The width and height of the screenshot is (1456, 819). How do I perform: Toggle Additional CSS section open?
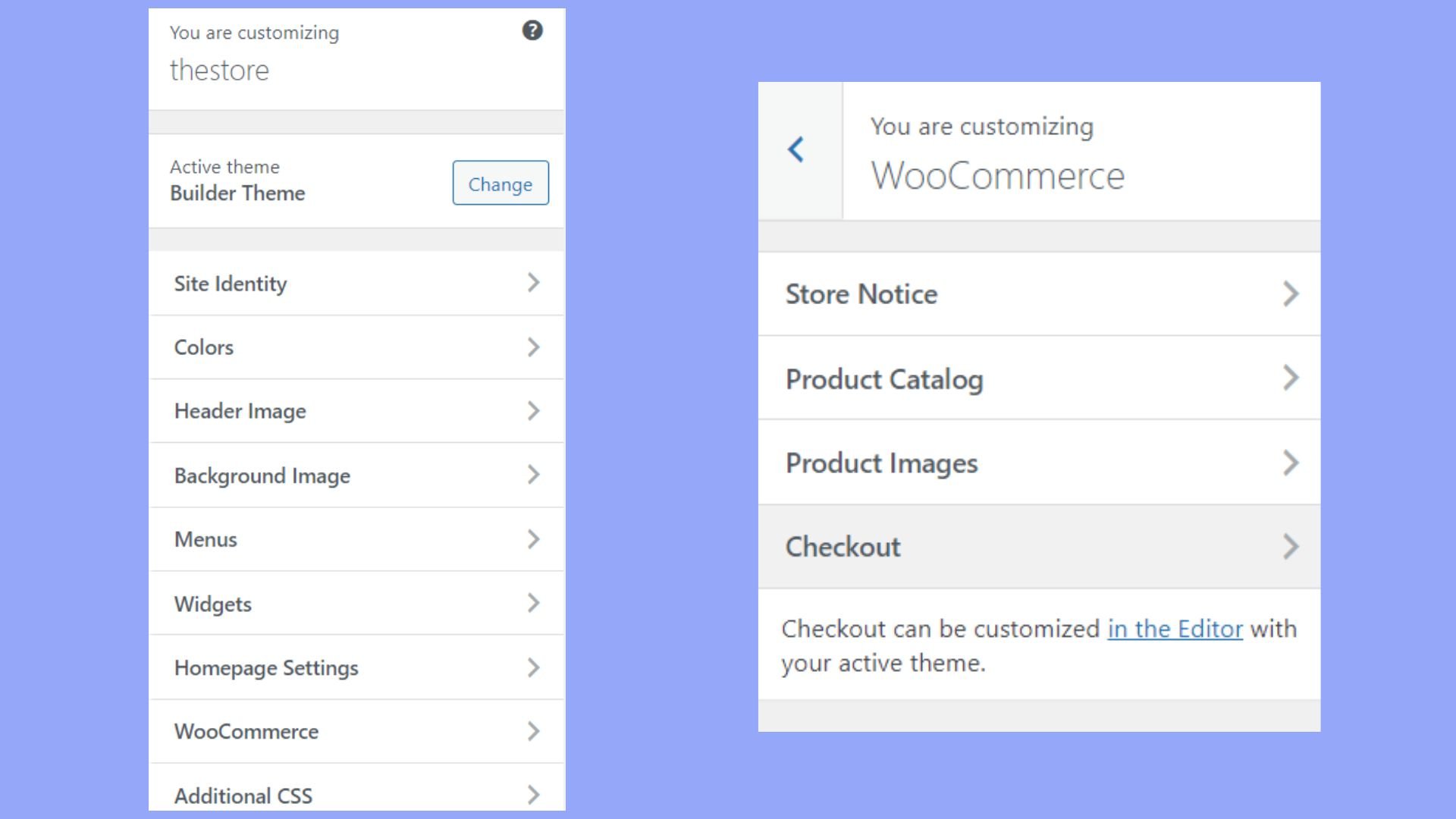tap(356, 795)
